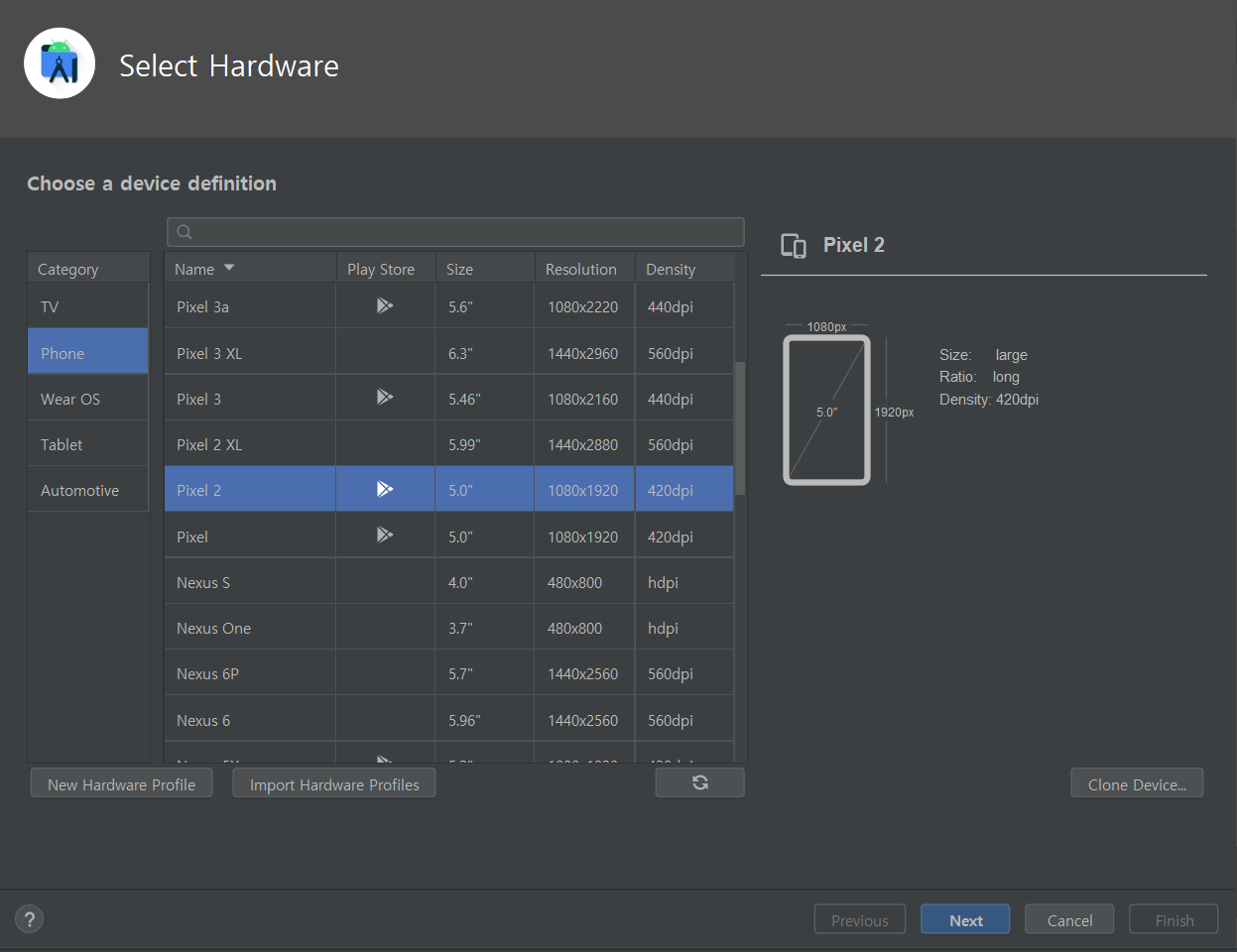Viewport: 1237px width, 952px height.
Task: Click the Play Store icon in Pixel 3a row
Action: [x=385, y=305]
